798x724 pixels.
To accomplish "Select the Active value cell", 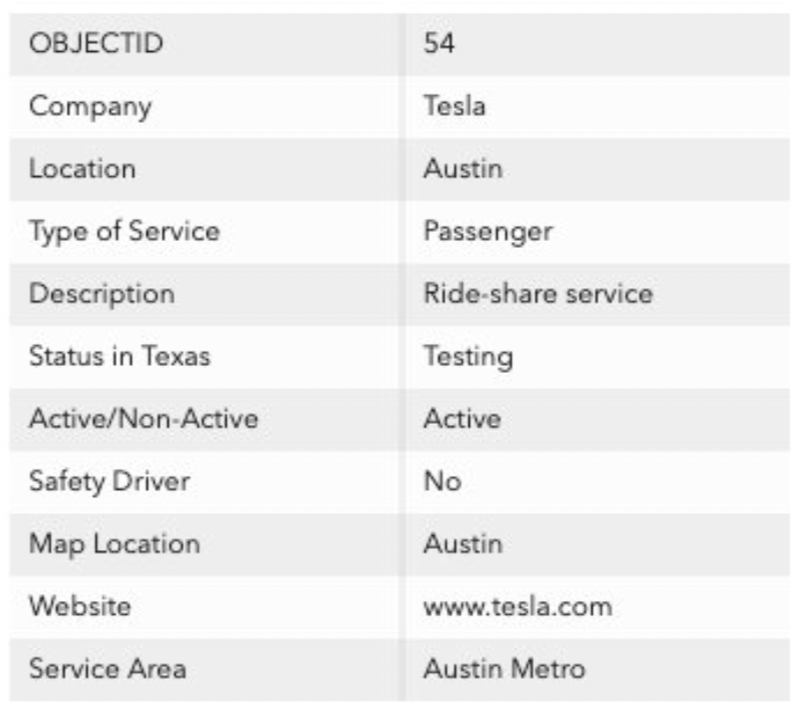I will 462,419.
